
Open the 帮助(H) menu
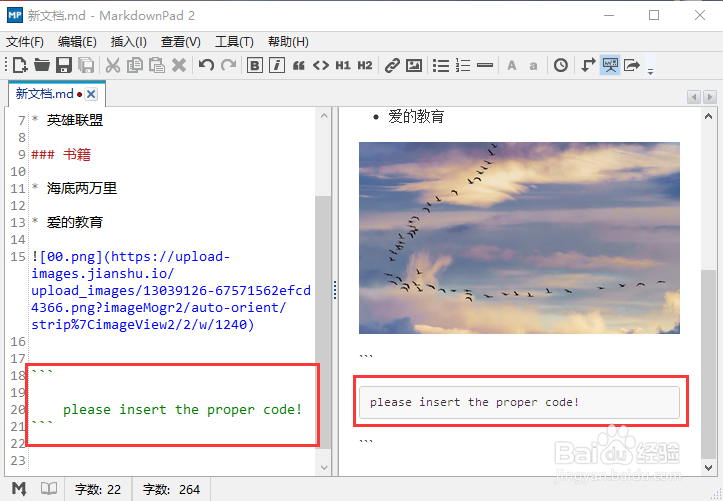(288, 42)
